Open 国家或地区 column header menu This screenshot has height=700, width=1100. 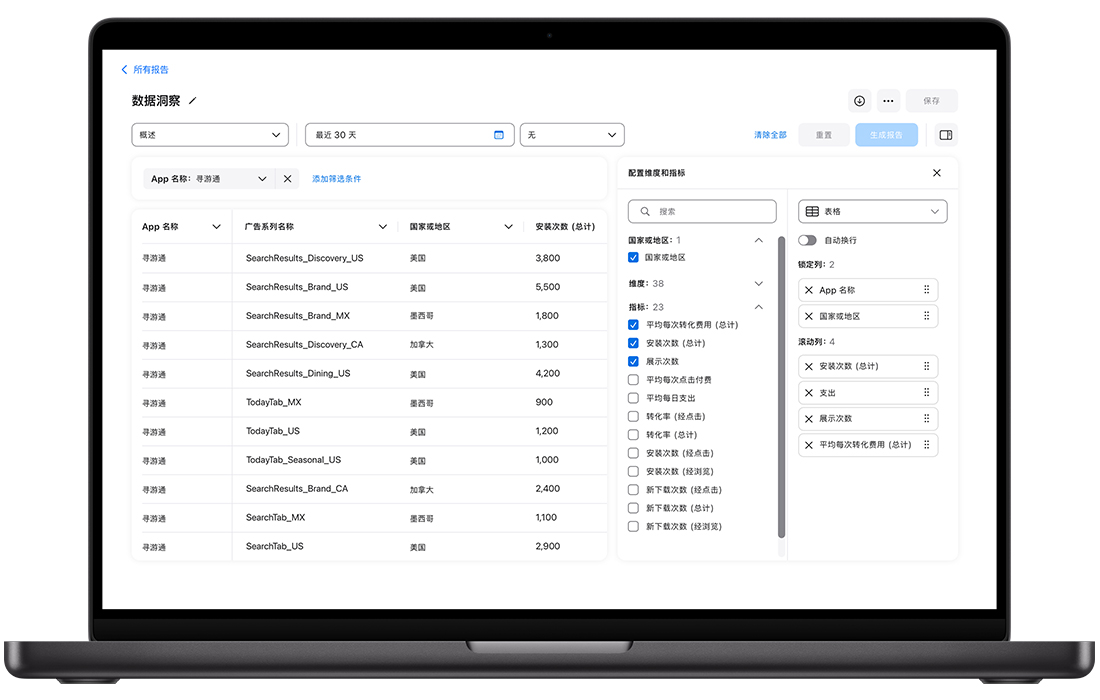pos(508,227)
